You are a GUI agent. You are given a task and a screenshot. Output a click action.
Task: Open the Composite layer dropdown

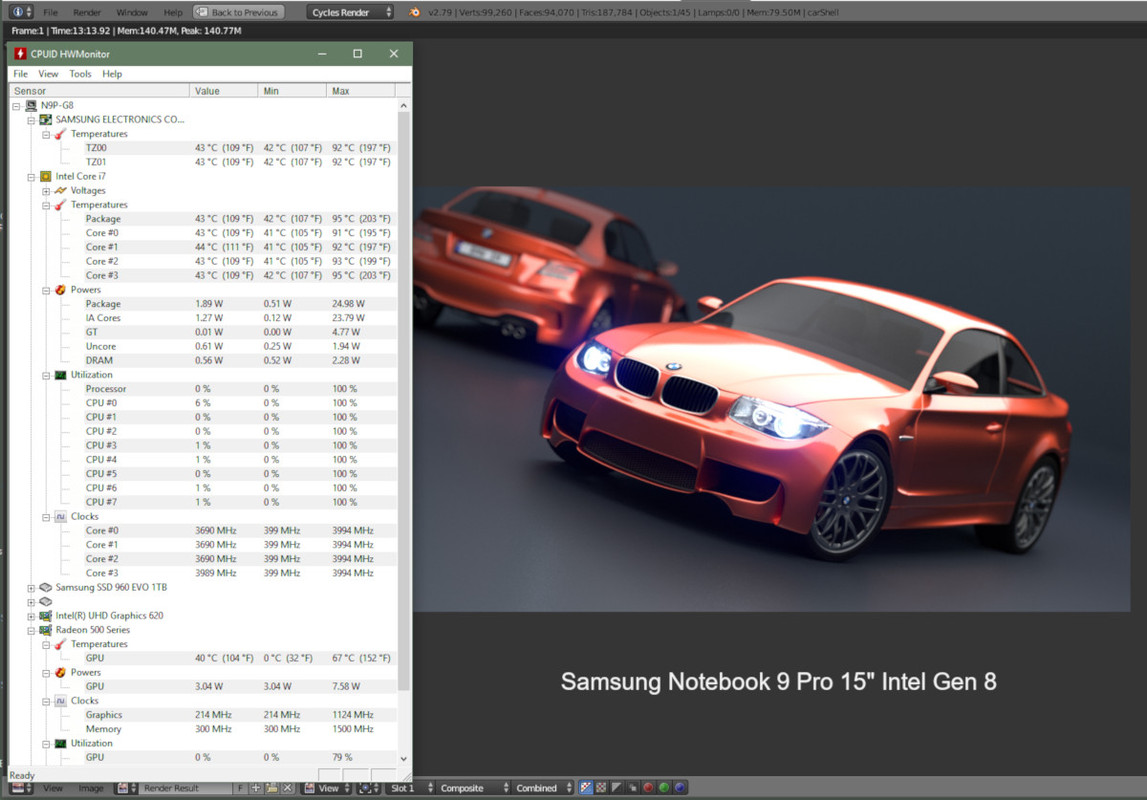pos(473,788)
